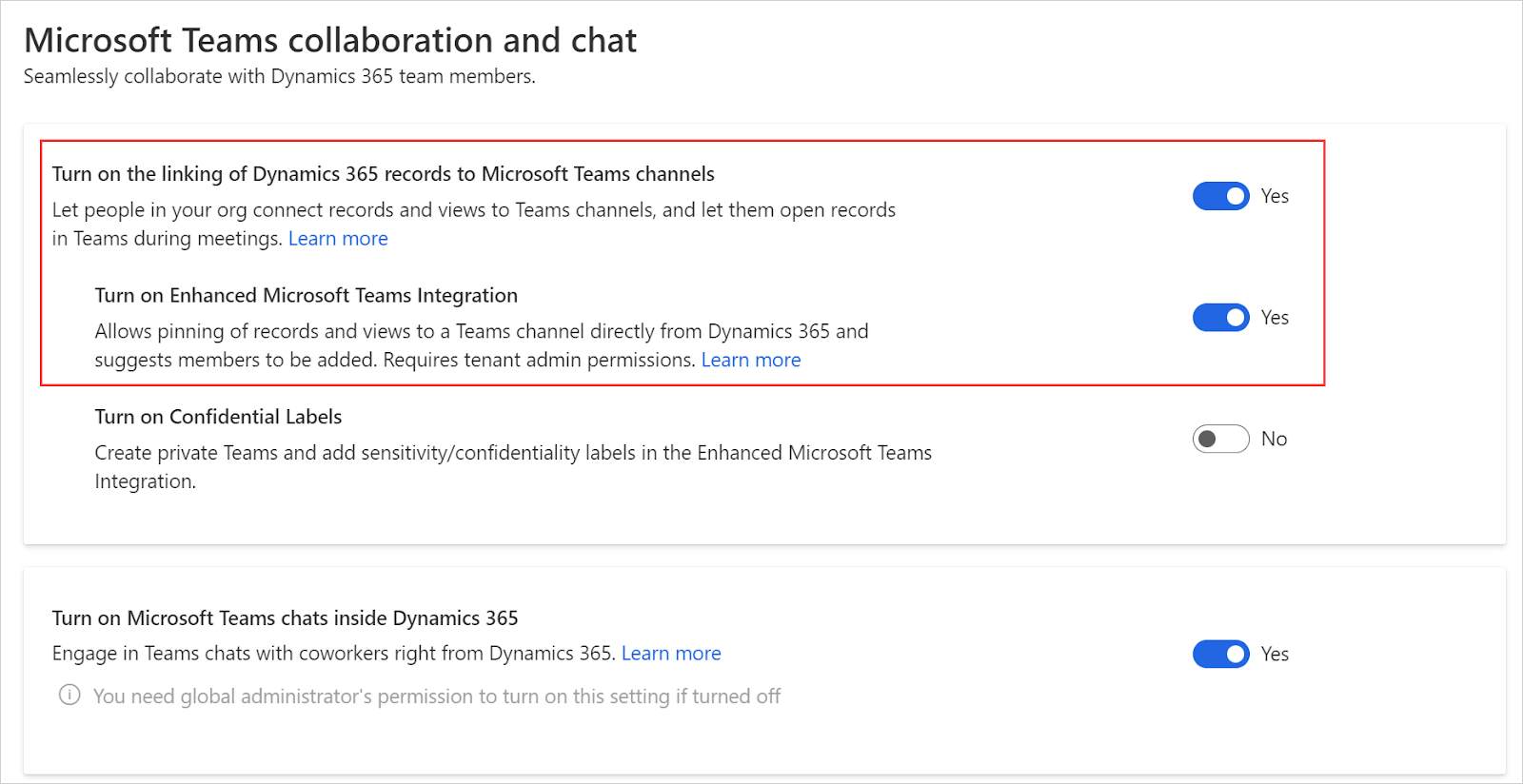Click 'Turn on Confidential Labels' title text
The width and height of the screenshot is (1523, 784).
pyautogui.click(x=218, y=417)
